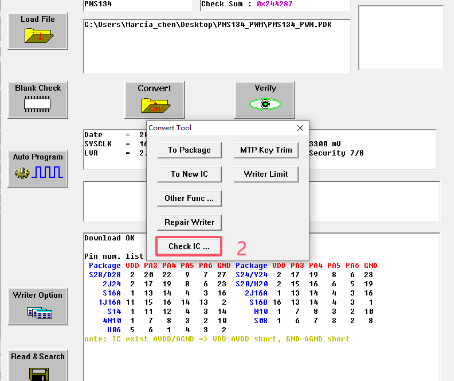Open the Convert button with folder icon
The height and width of the screenshot is (381, 454).
tap(155, 100)
